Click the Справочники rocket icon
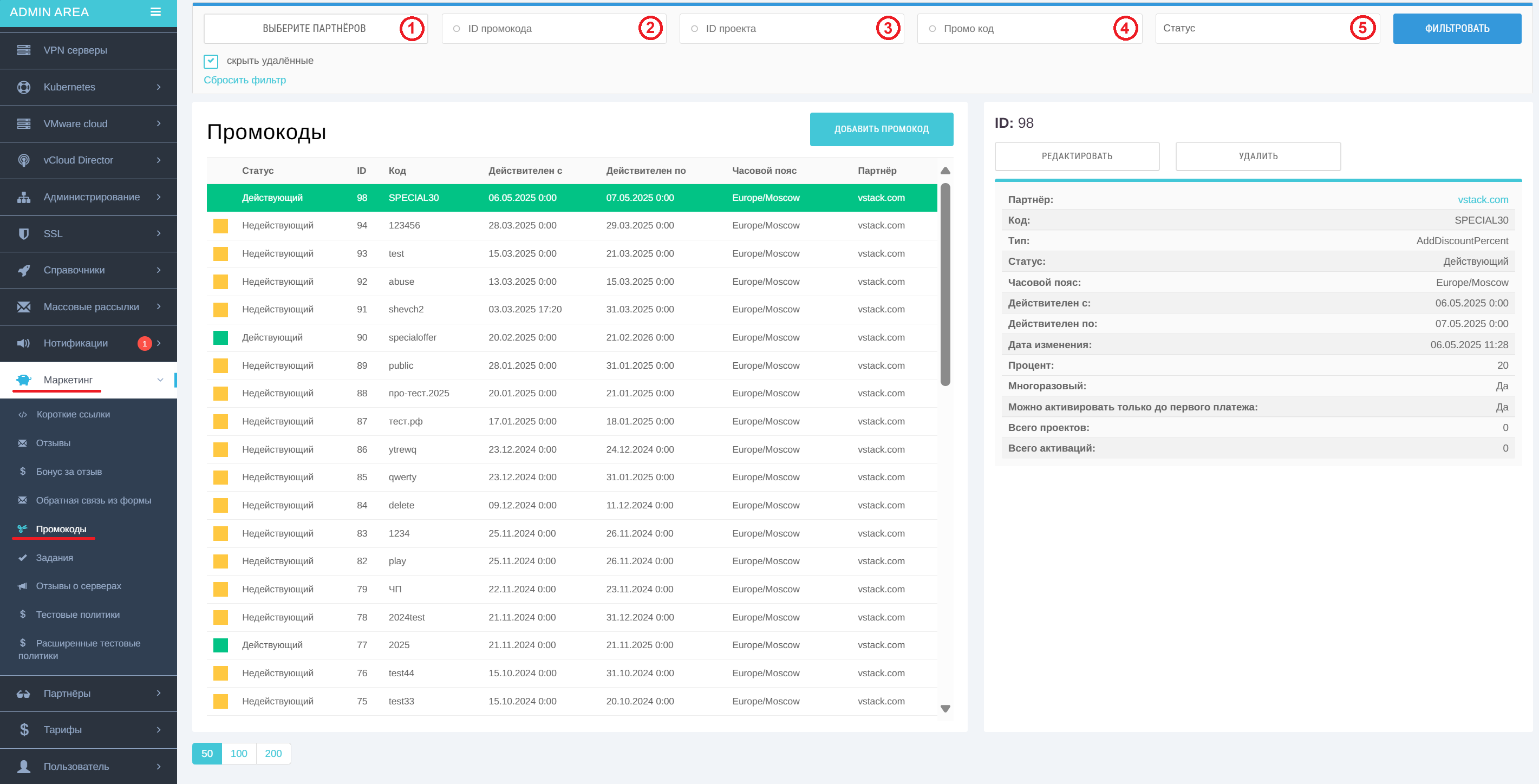 point(24,270)
